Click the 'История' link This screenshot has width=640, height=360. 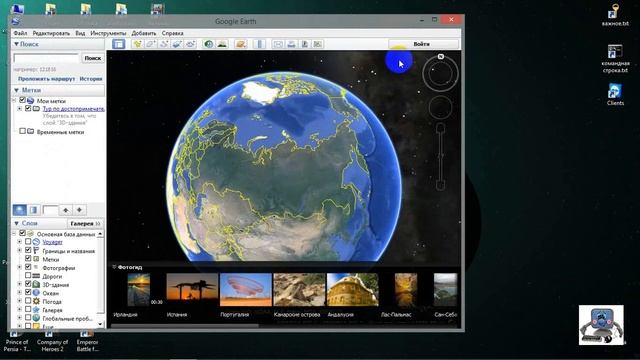[x=91, y=78]
